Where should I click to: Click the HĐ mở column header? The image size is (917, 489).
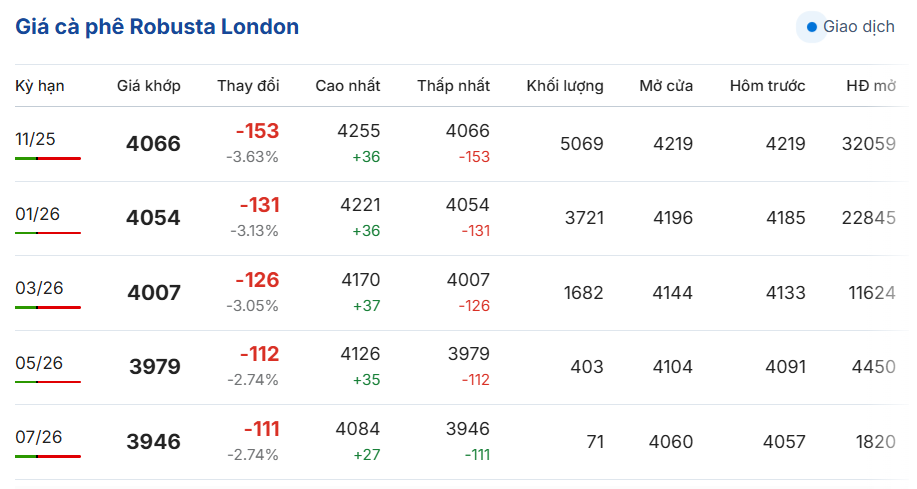tap(871, 86)
